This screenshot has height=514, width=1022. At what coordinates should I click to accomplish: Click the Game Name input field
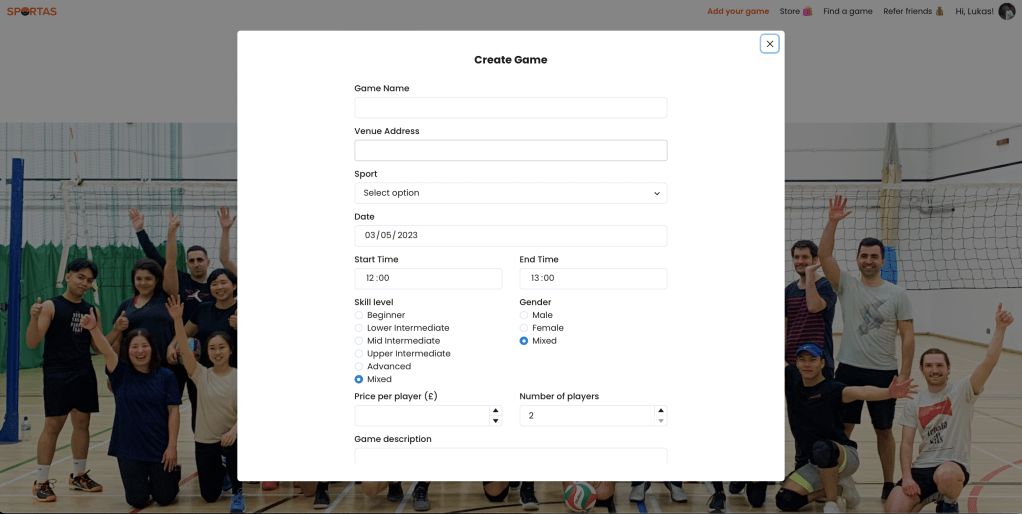pyautogui.click(x=510, y=108)
